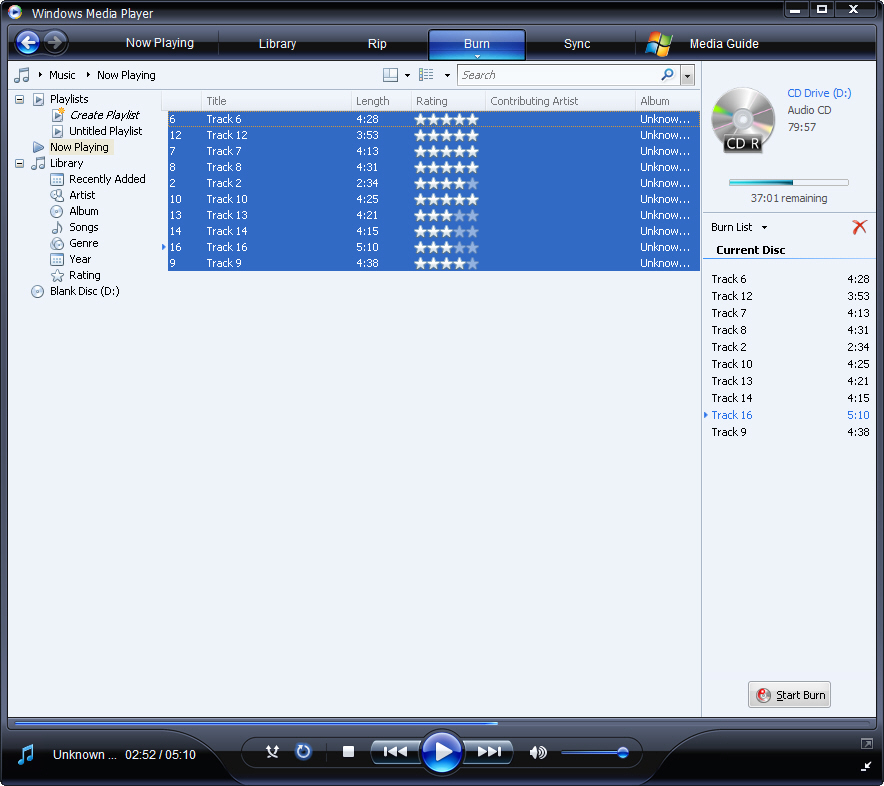The image size is (884, 786).
Task: Click the music note icon in player bar
Action: coord(25,754)
